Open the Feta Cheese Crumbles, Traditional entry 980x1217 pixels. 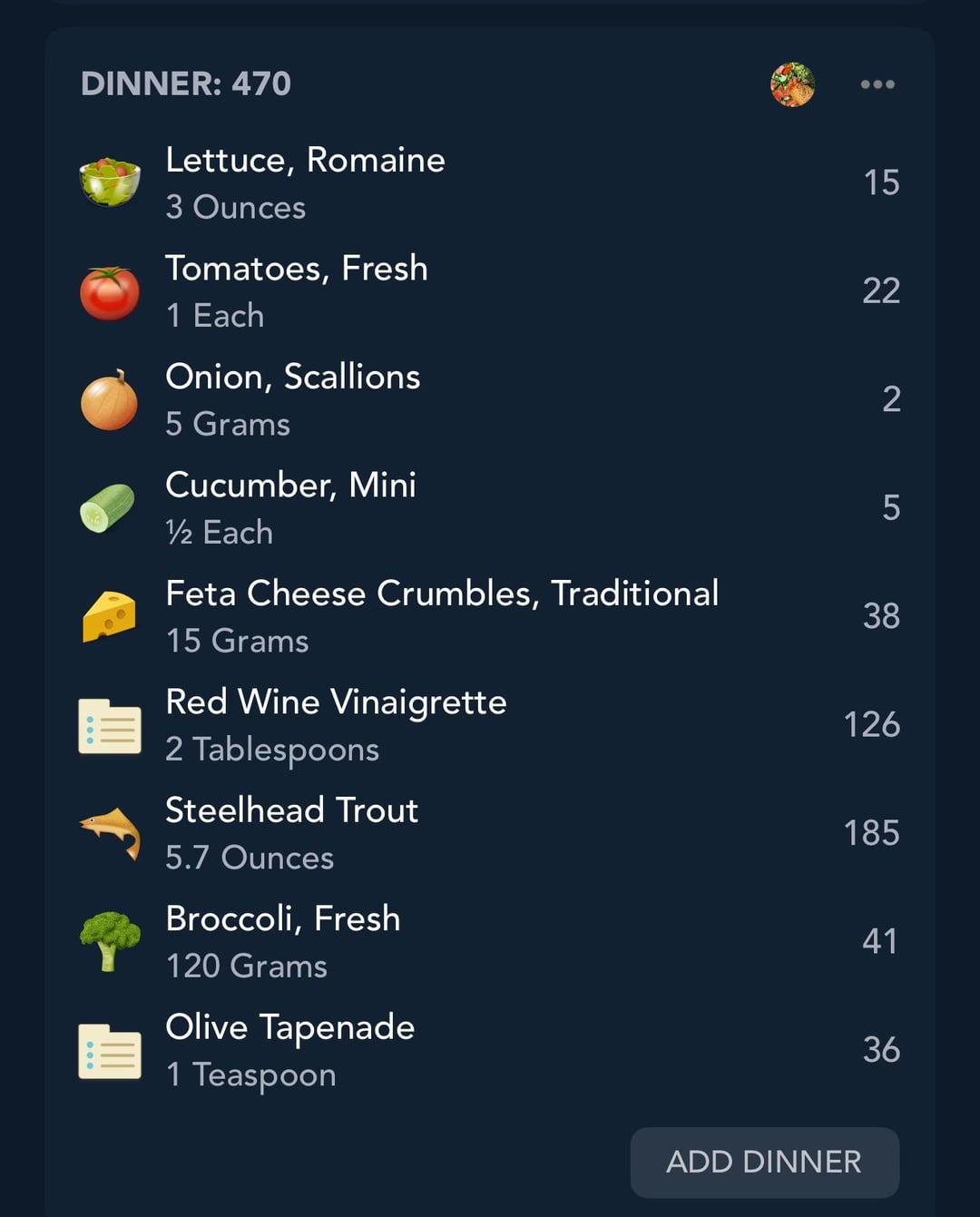pos(490,616)
